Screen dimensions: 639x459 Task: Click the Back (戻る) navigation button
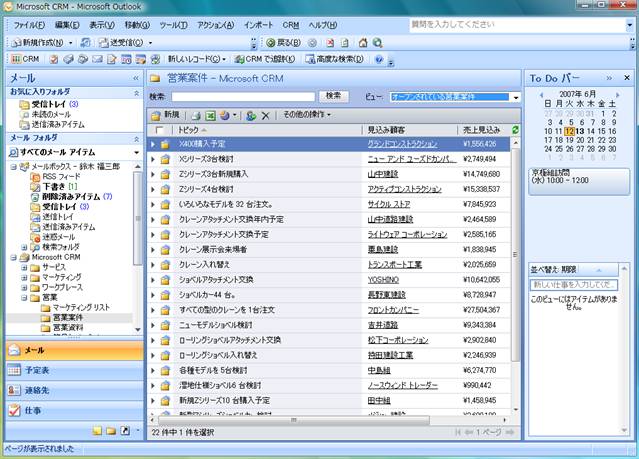284,43
